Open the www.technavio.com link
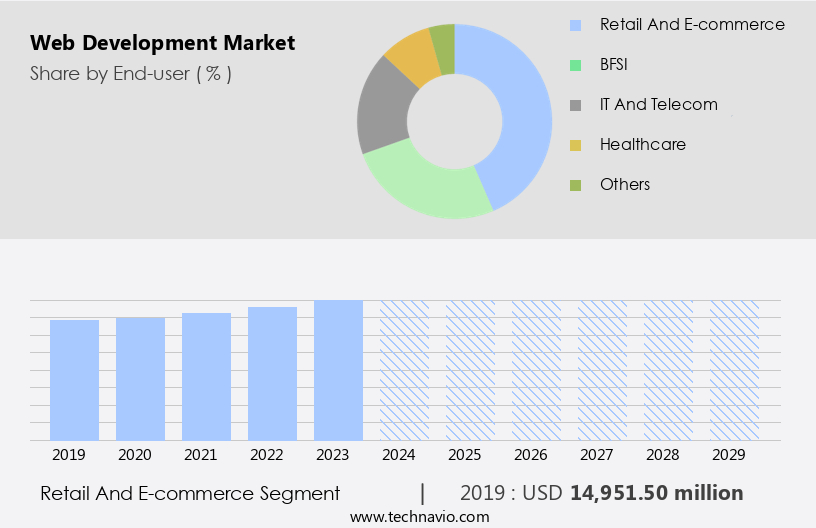The width and height of the screenshot is (816, 528). point(420,517)
